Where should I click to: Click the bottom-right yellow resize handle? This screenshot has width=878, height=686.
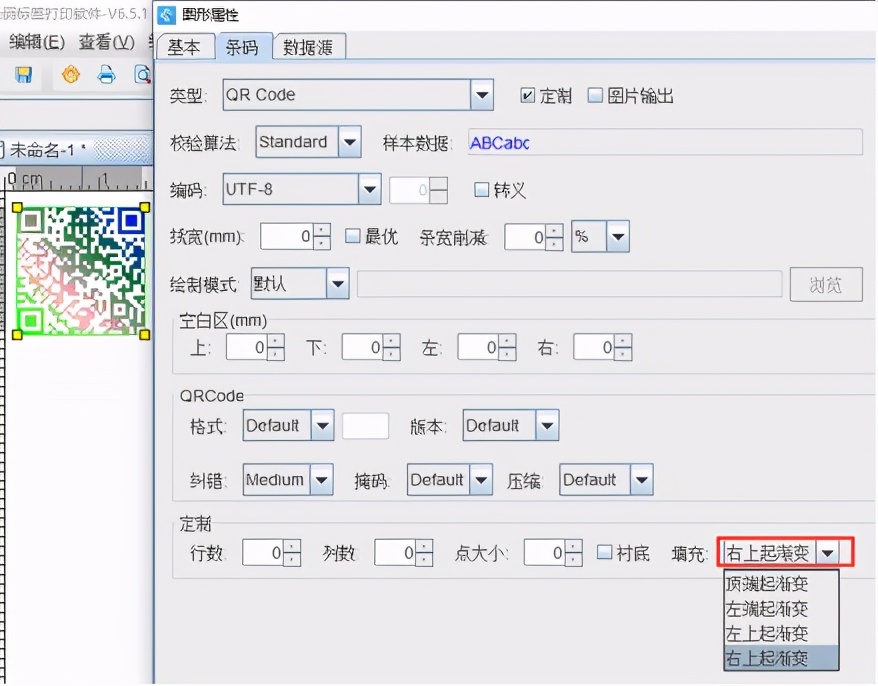[x=144, y=335]
